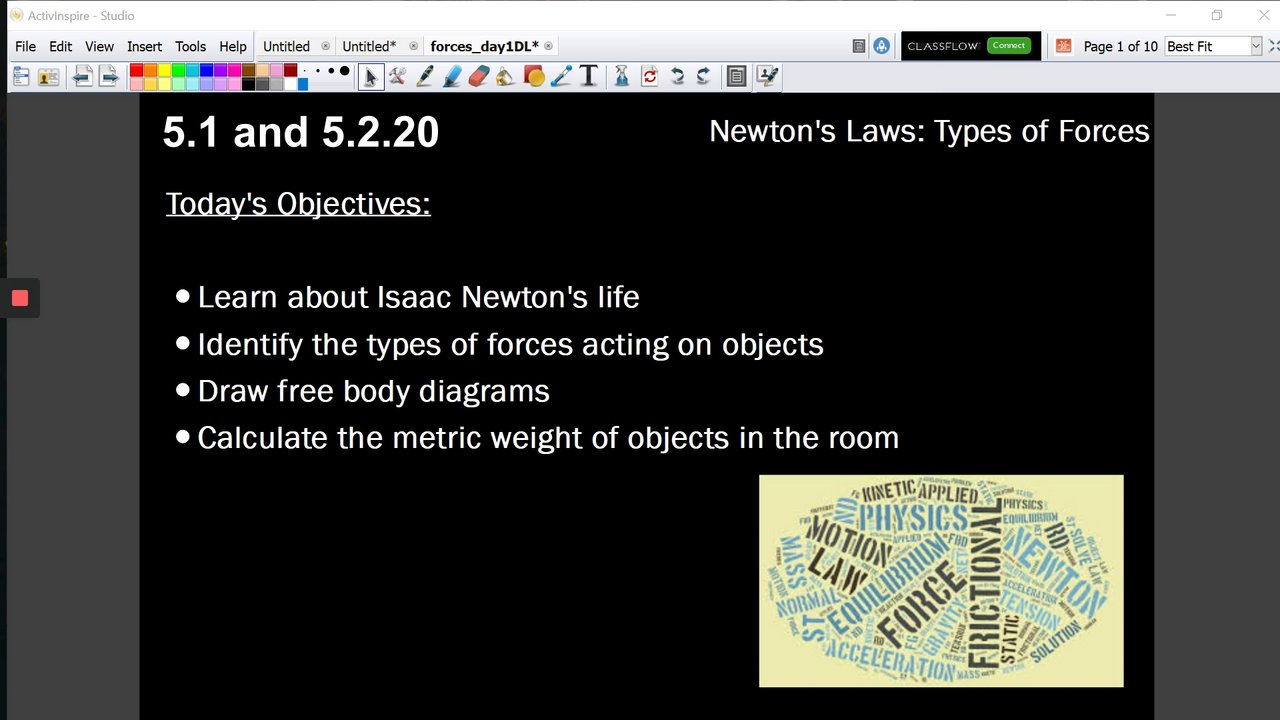Select the Highlighter tool
1280x720 pixels.
tap(452, 76)
